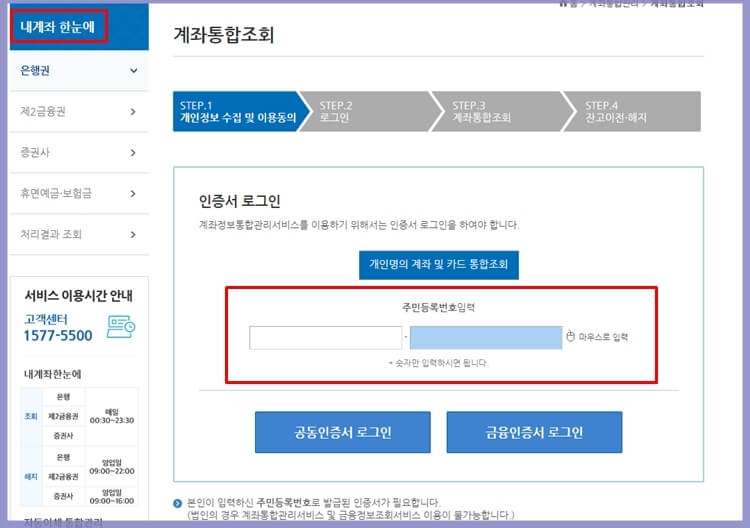Click the 은행권 down chevron
This screenshot has width=750, height=528.
133,71
